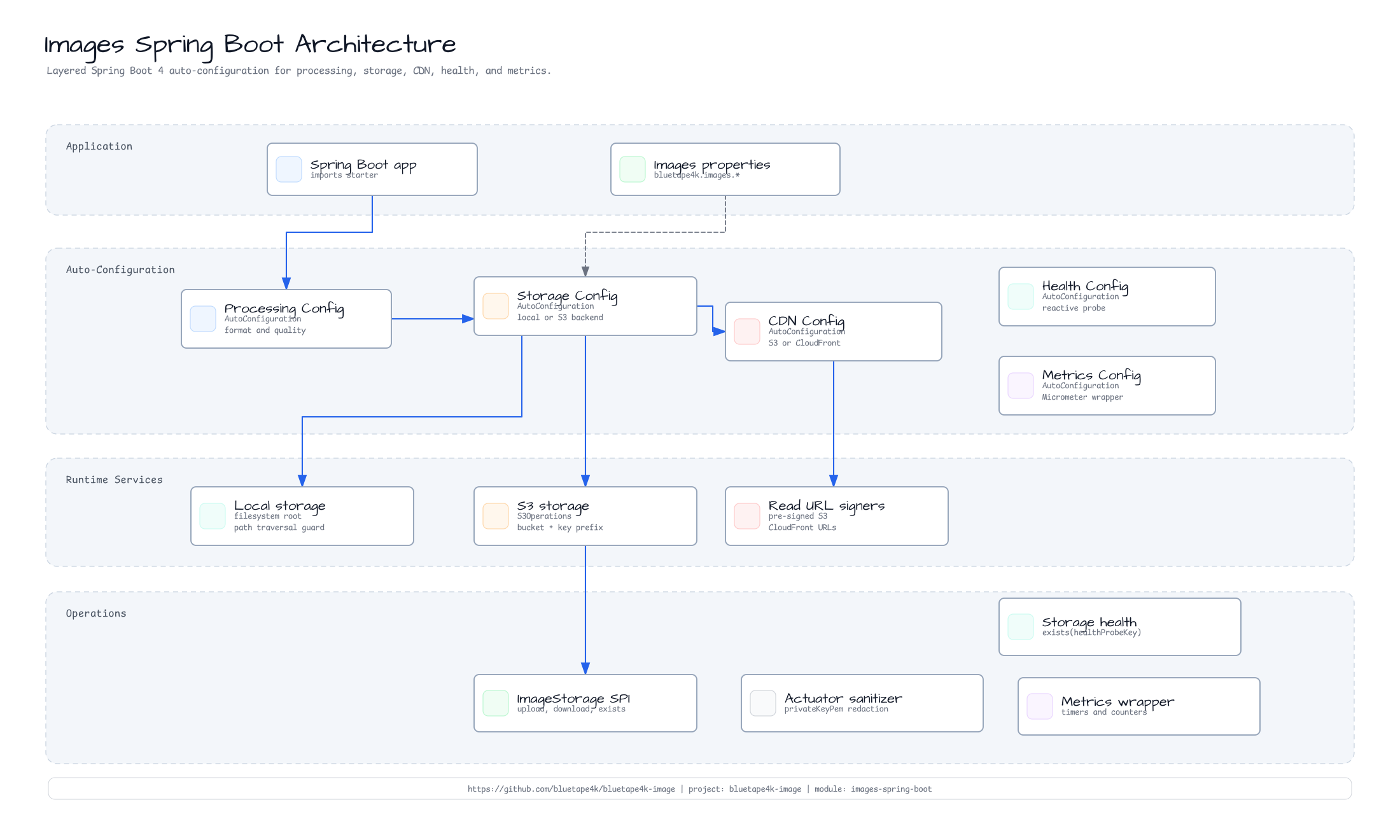The height and width of the screenshot is (840, 1400).
Task: Click the red CDN Config node icon
Action: [x=747, y=332]
